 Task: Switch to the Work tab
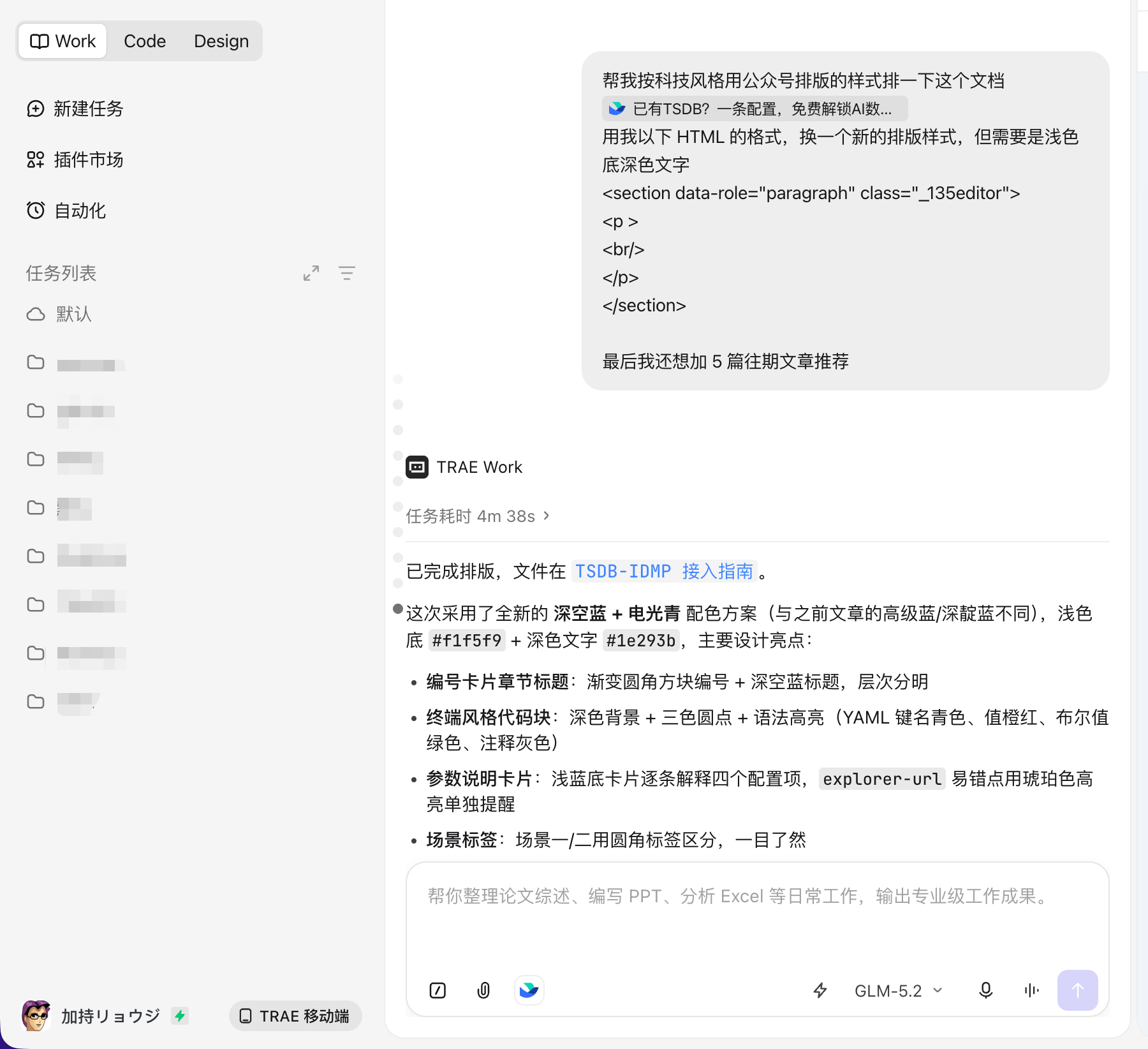(x=63, y=41)
